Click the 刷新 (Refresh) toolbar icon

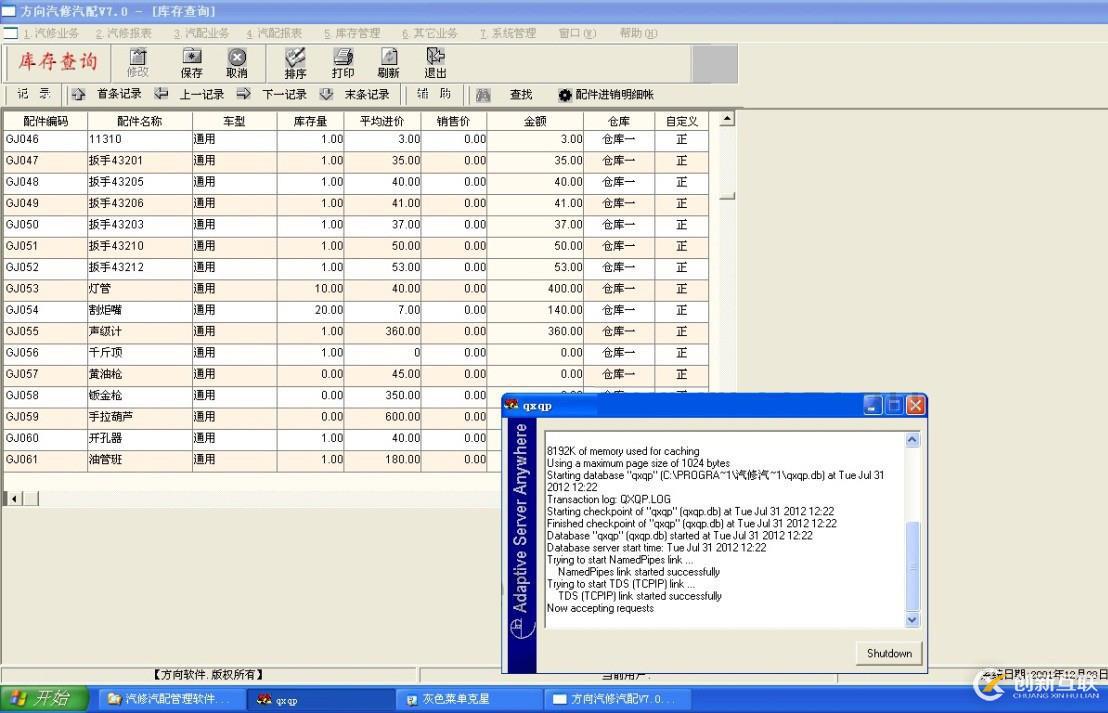[388, 63]
